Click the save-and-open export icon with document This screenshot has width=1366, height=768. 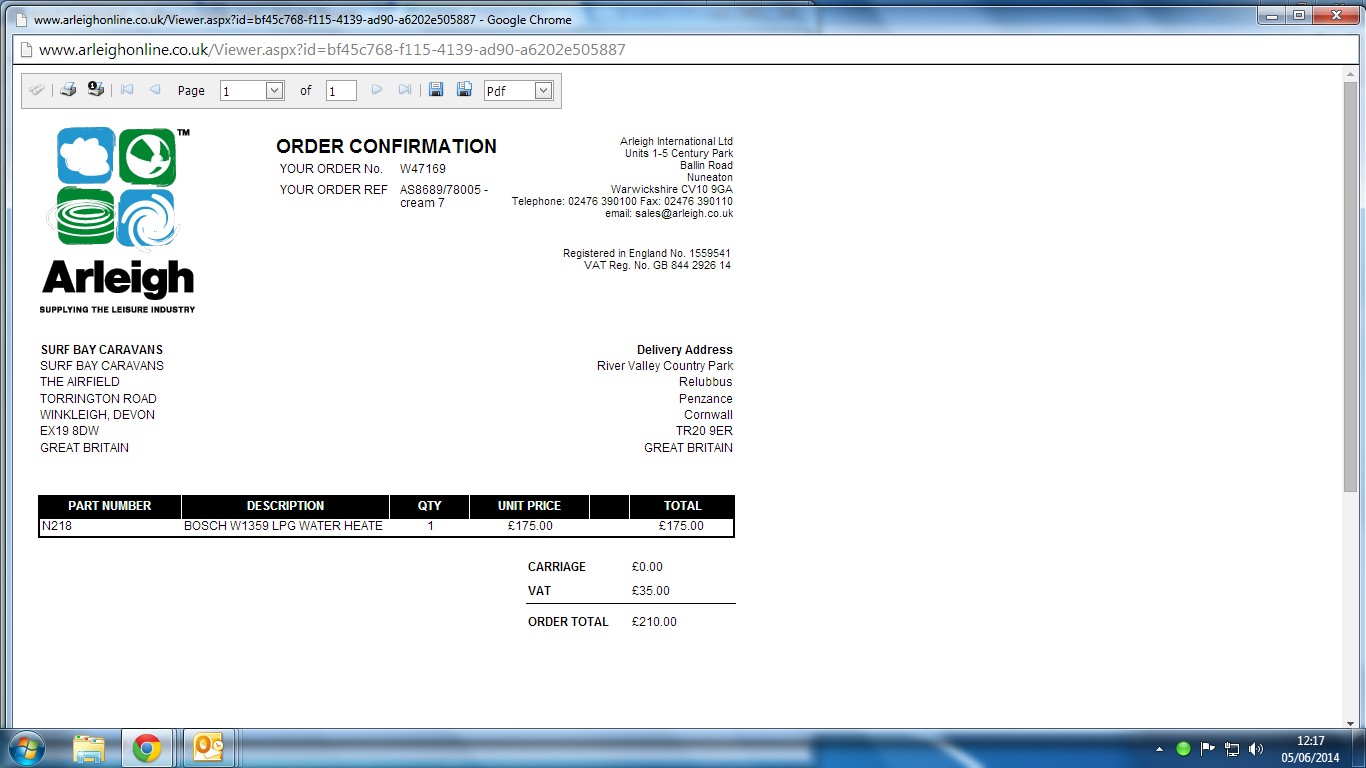[x=464, y=90]
